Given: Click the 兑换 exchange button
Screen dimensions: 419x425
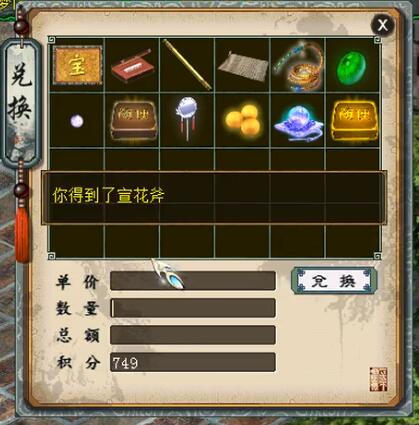Looking at the screenshot, I should 334,281.
